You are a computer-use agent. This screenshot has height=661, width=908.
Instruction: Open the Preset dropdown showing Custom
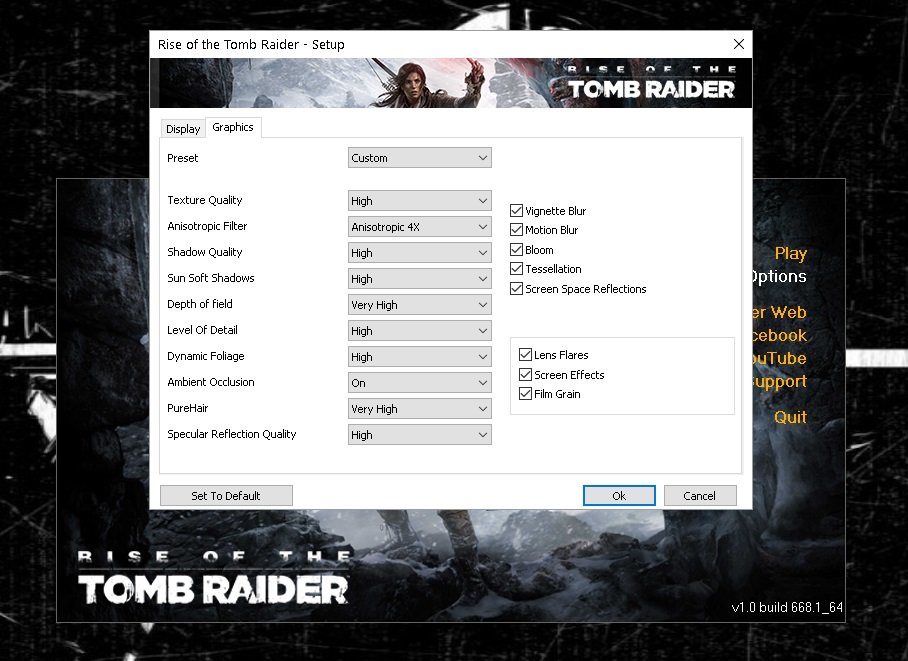tap(420, 158)
